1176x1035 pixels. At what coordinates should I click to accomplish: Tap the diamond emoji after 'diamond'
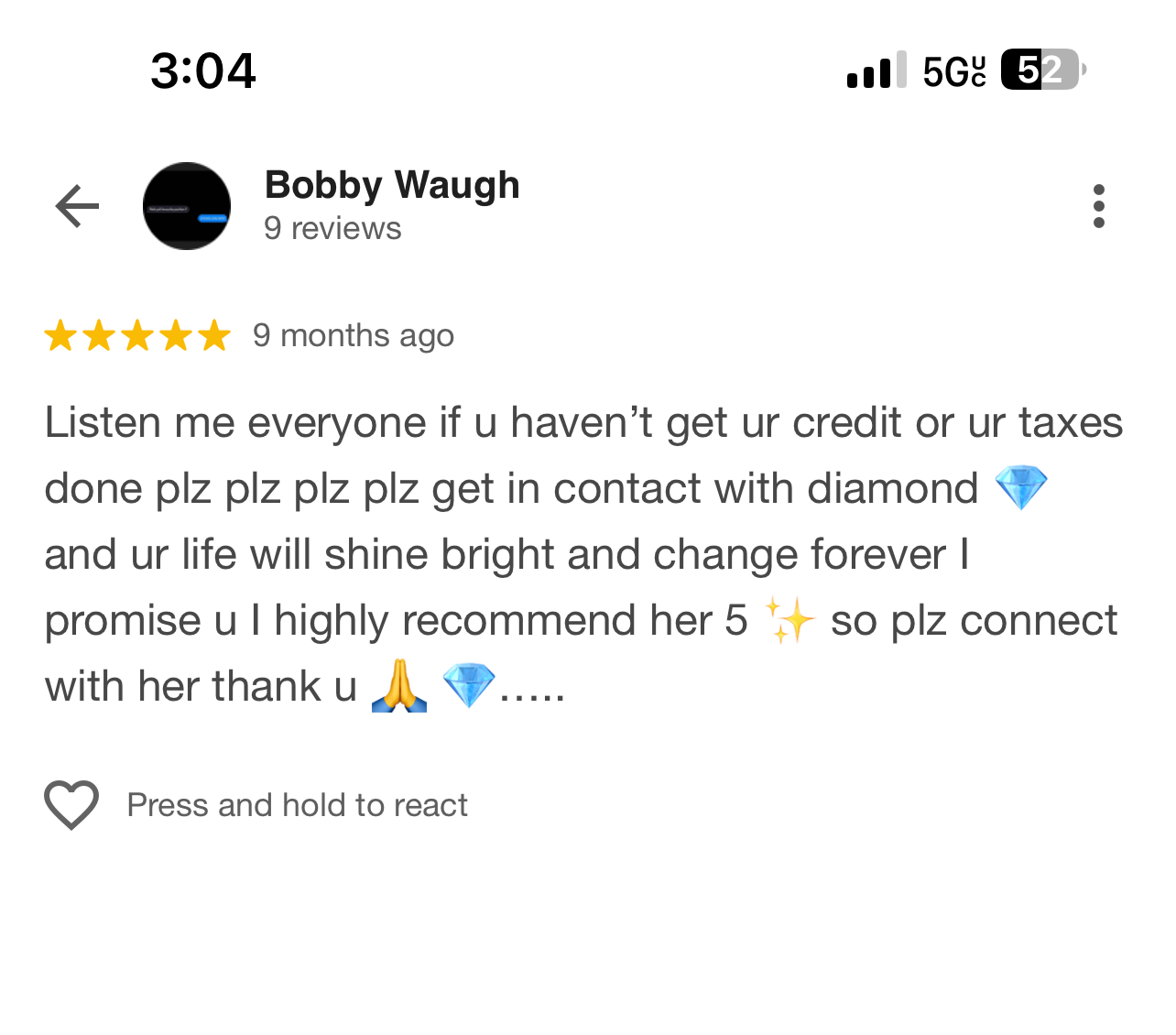point(1020,487)
